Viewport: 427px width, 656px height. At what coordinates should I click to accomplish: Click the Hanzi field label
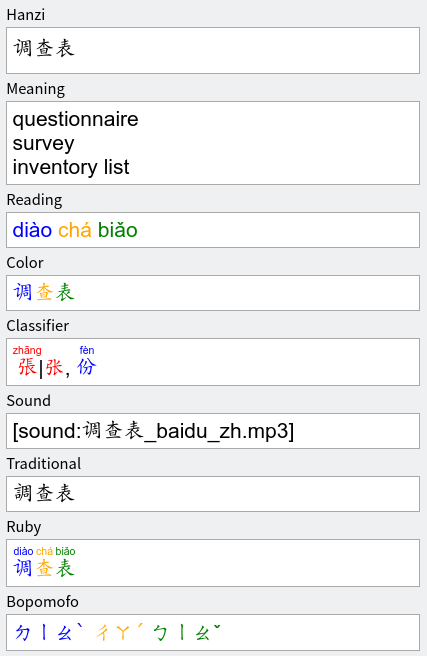click(26, 15)
